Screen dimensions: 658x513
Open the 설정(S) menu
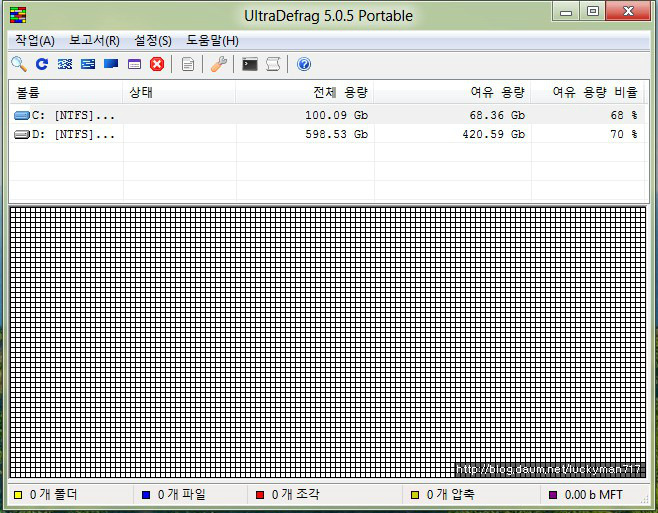coord(153,41)
